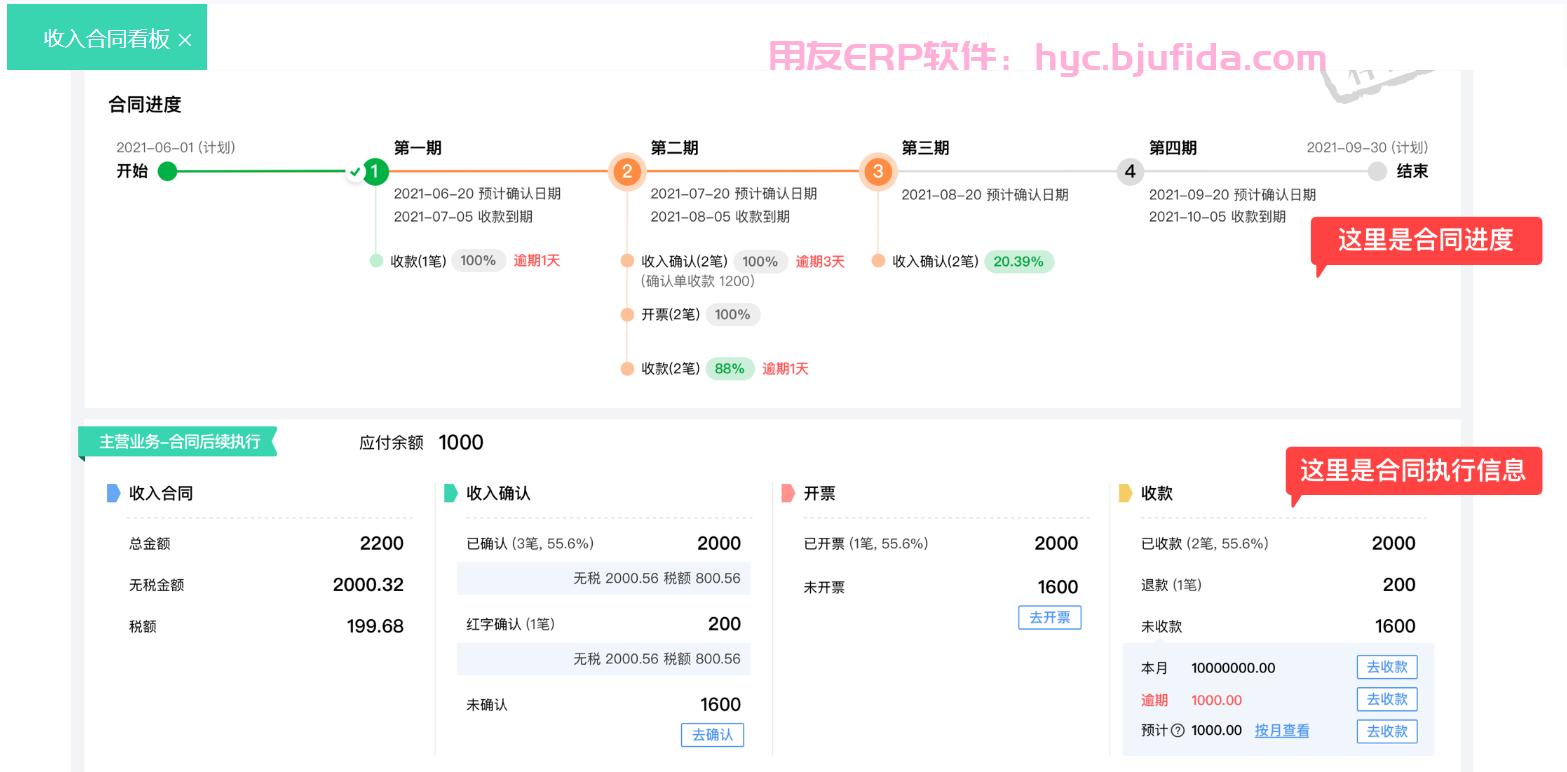Viewport: 1567px width, 772px height.
Task: Click the 2021-10-05 收款到期 text
Action: pos(1218,217)
